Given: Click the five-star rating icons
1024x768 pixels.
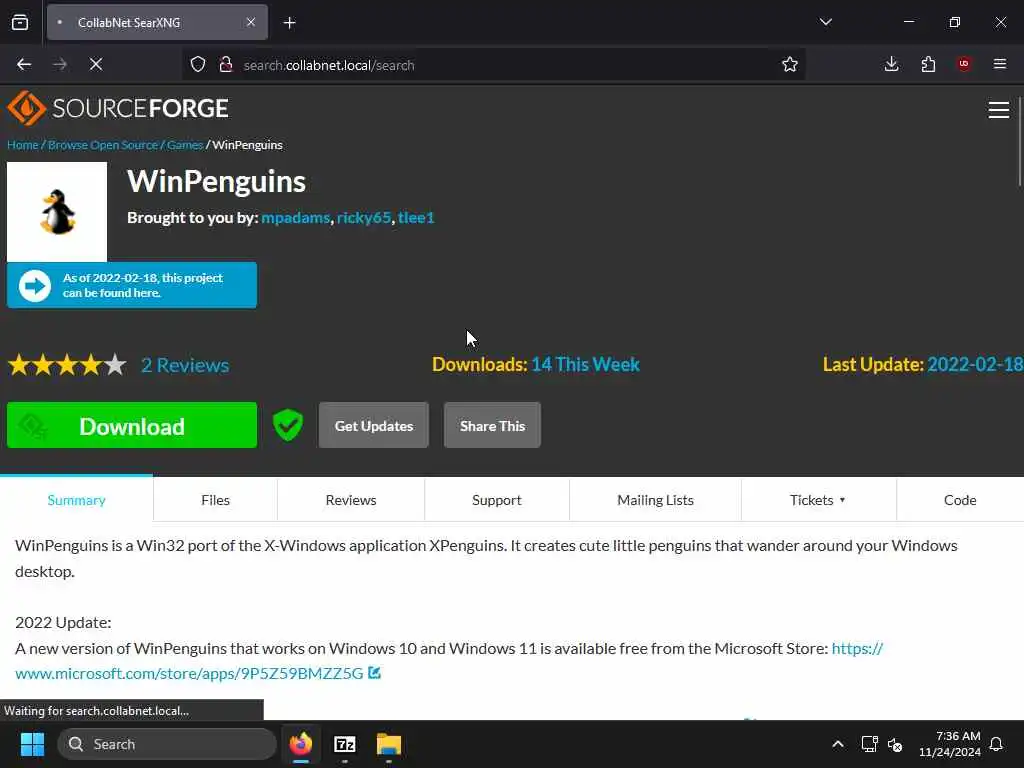Looking at the screenshot, I should point(67,364).
